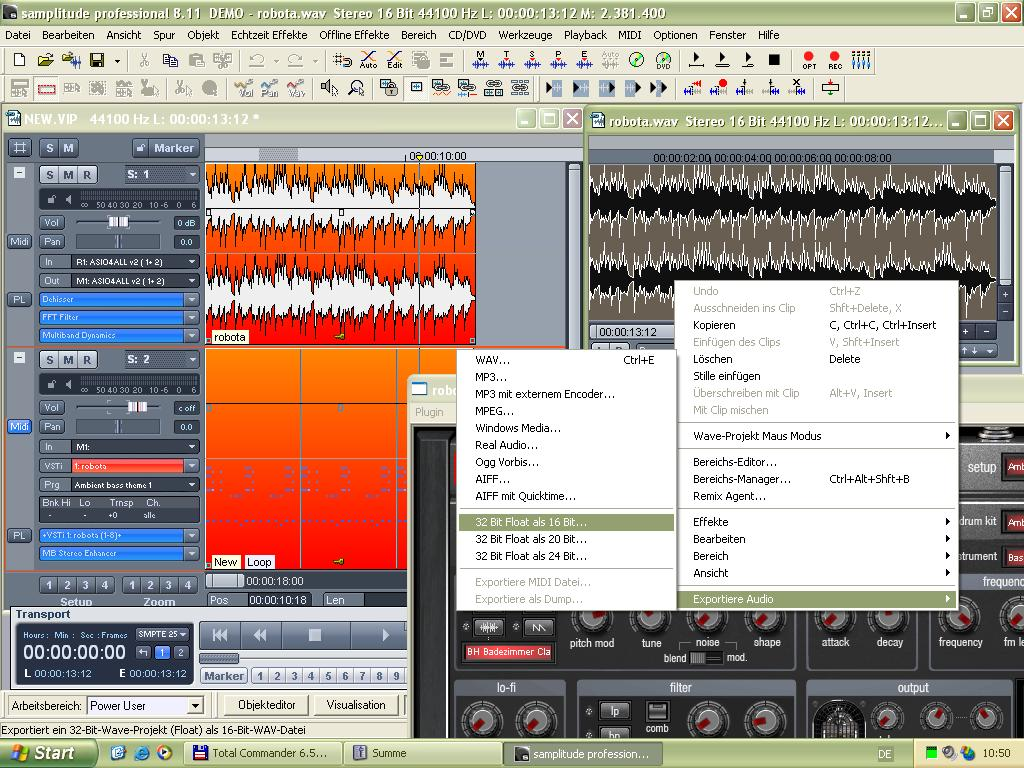This screenshot has height=768, width=1024.
Task: Click the grid icon in NEW.VIP track header
Action: coord(20,148)
